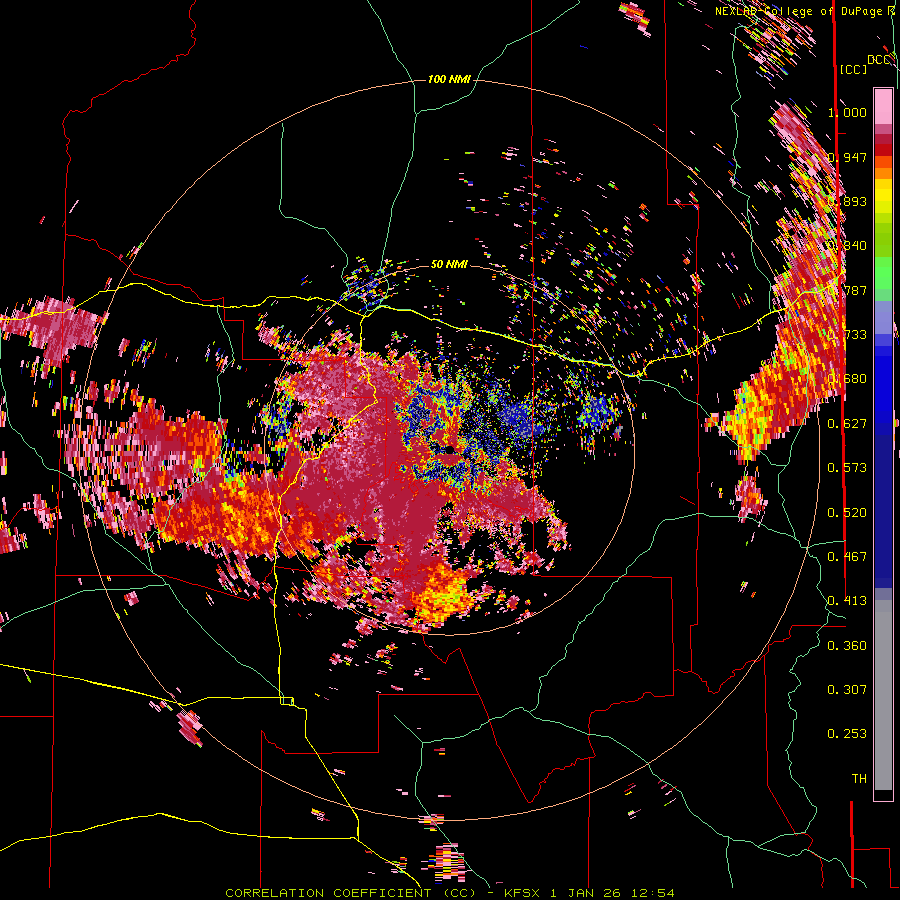Pick the bright green color scale segment
Viewport: 900px width, 900px height.
pos(883,273)
